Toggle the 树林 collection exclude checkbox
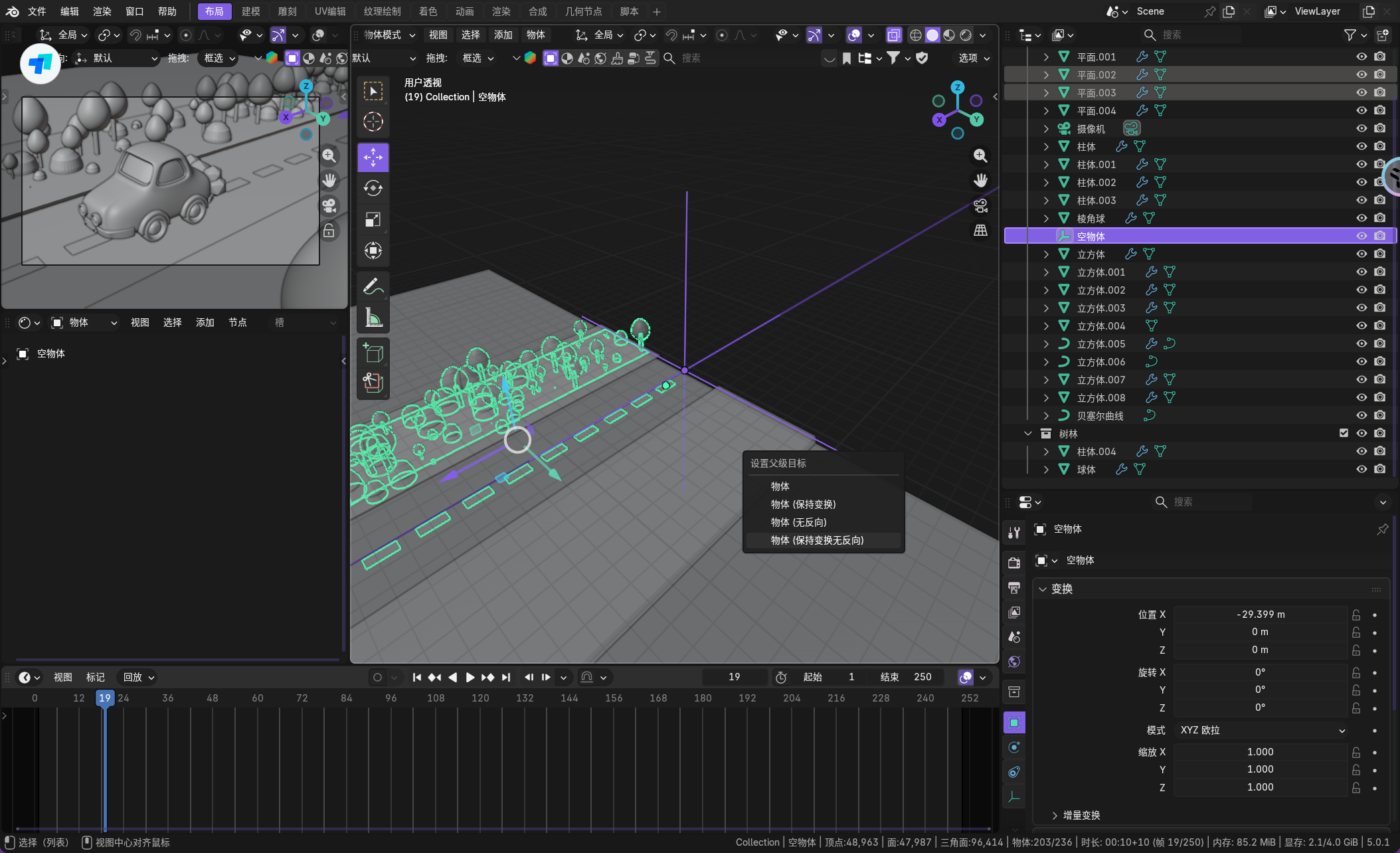This screenshot has height=853, width=1400. [x=1344, y=433]
